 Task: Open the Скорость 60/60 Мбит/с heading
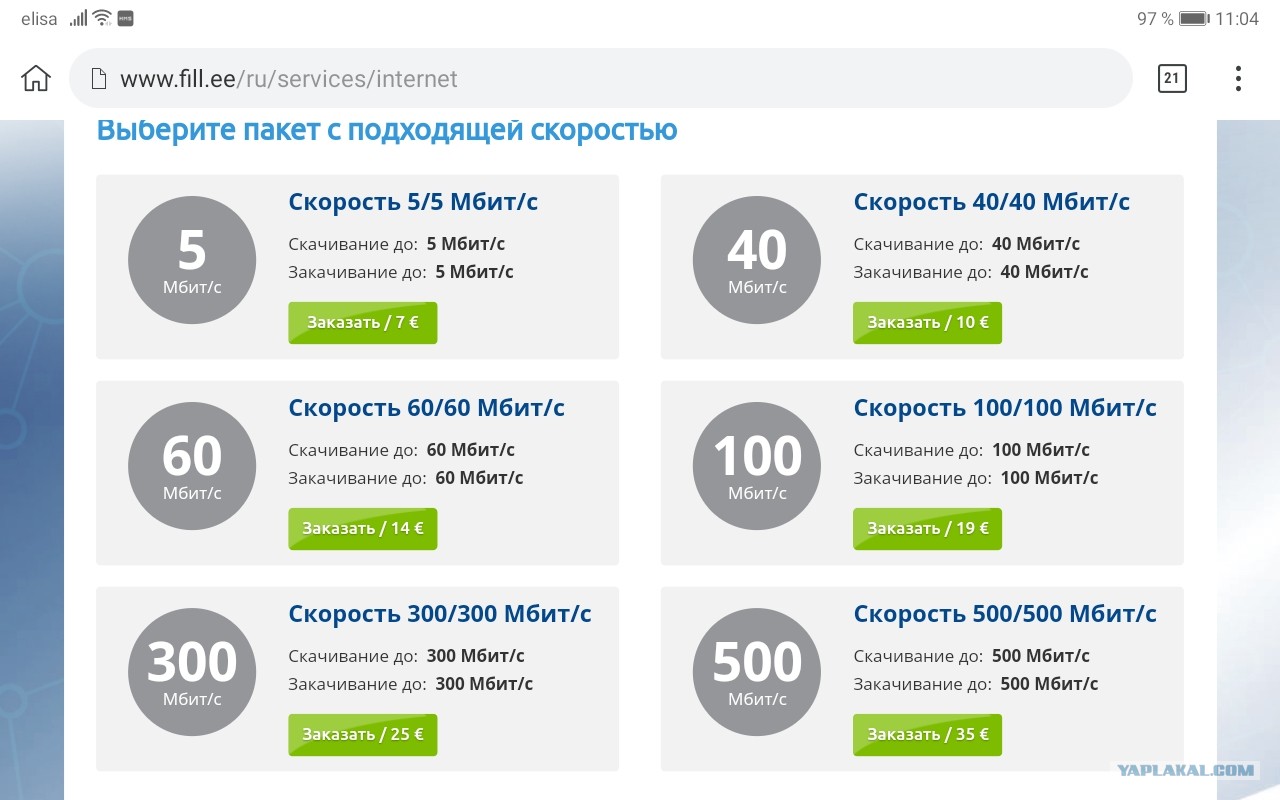(426, 408)
